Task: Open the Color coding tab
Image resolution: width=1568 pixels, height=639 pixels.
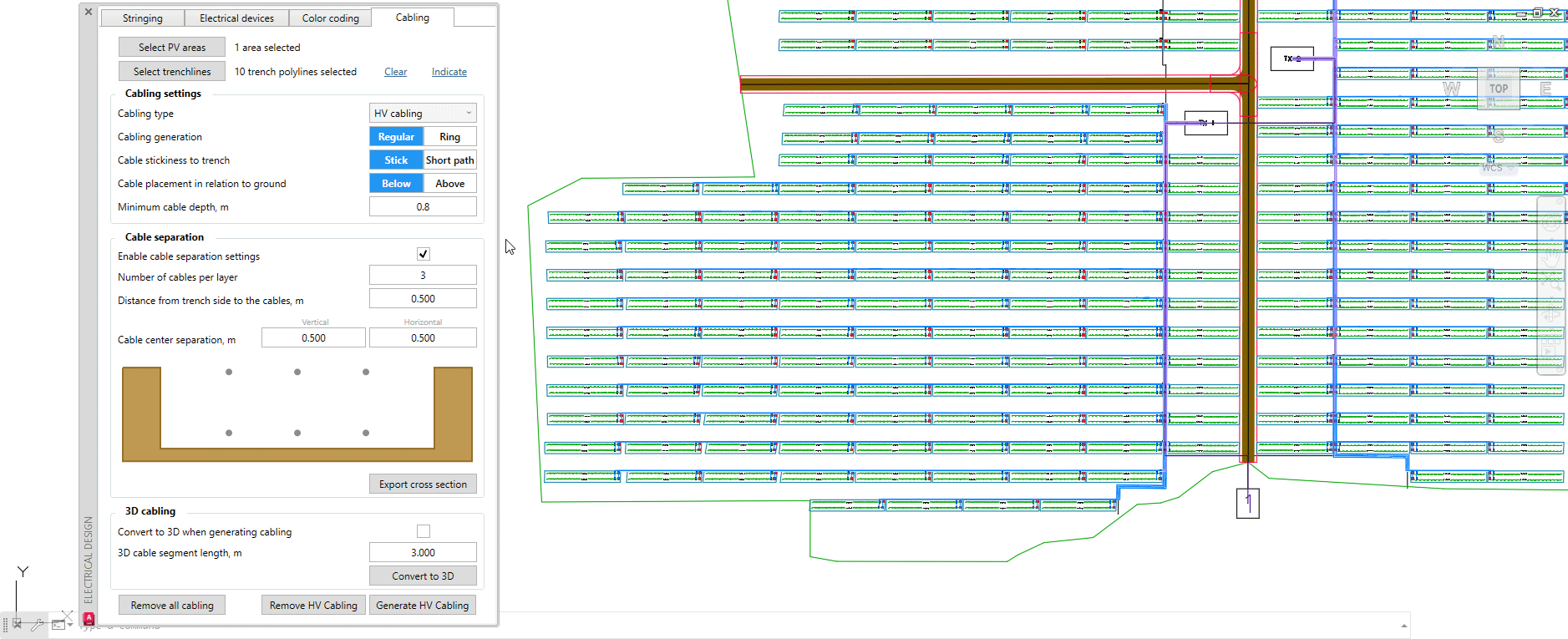Action: pyautogui.click(x=330, y=18)
